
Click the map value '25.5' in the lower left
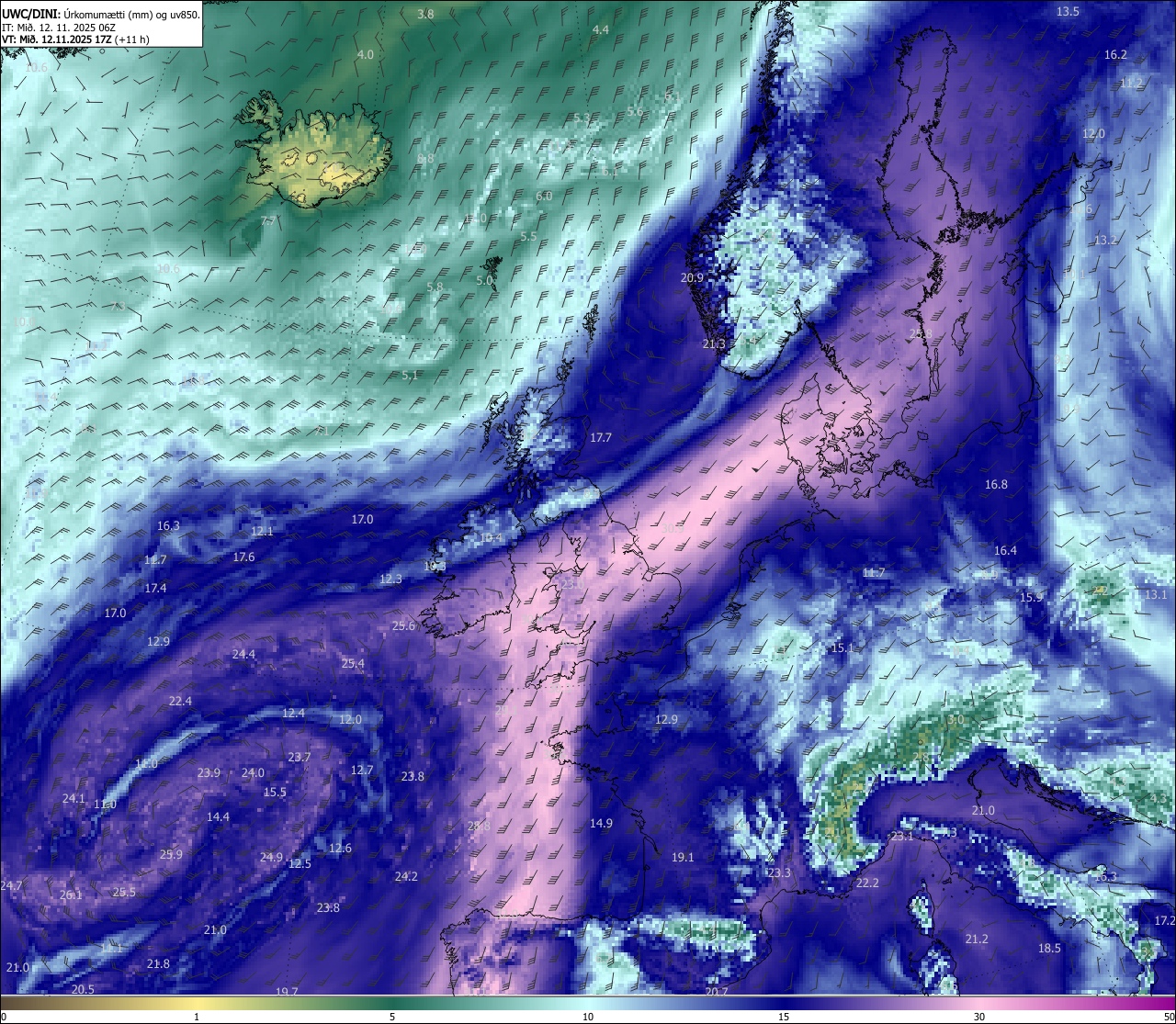pyautogui.click(x=124, y=893)
